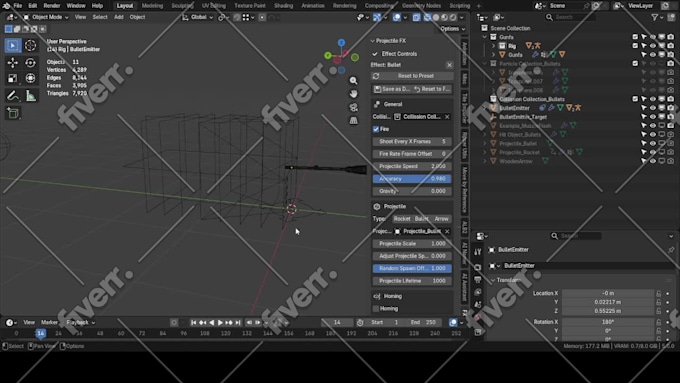Expand the Rig tree item
Image resolution: width=680 pixels, height=383 pixels.
[x=493, y=46]
